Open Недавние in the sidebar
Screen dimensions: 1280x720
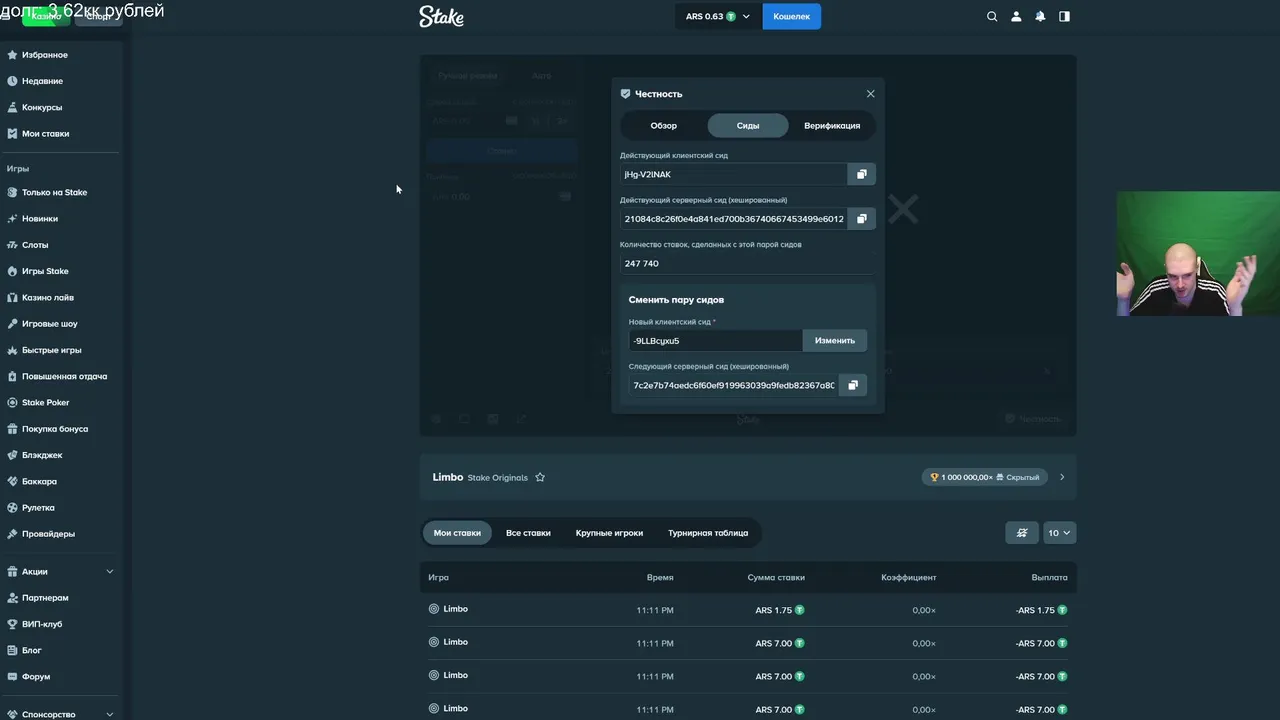pyautogui.click(x=42, y=81)
